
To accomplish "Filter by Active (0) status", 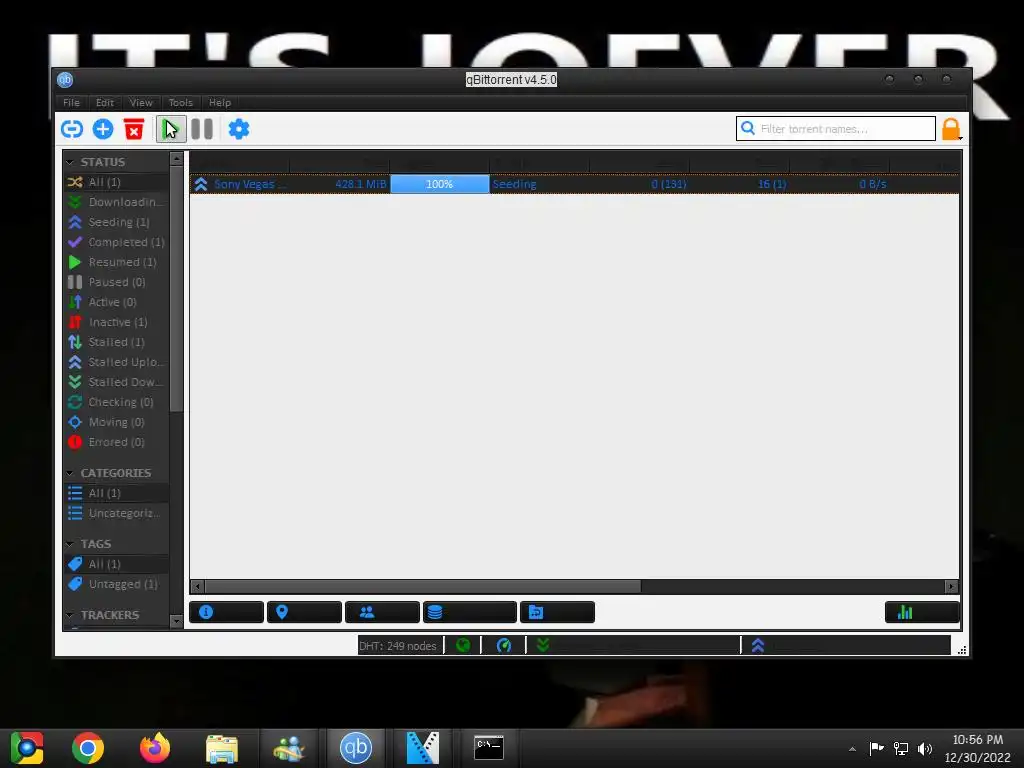I will click(x=116, y=302).
